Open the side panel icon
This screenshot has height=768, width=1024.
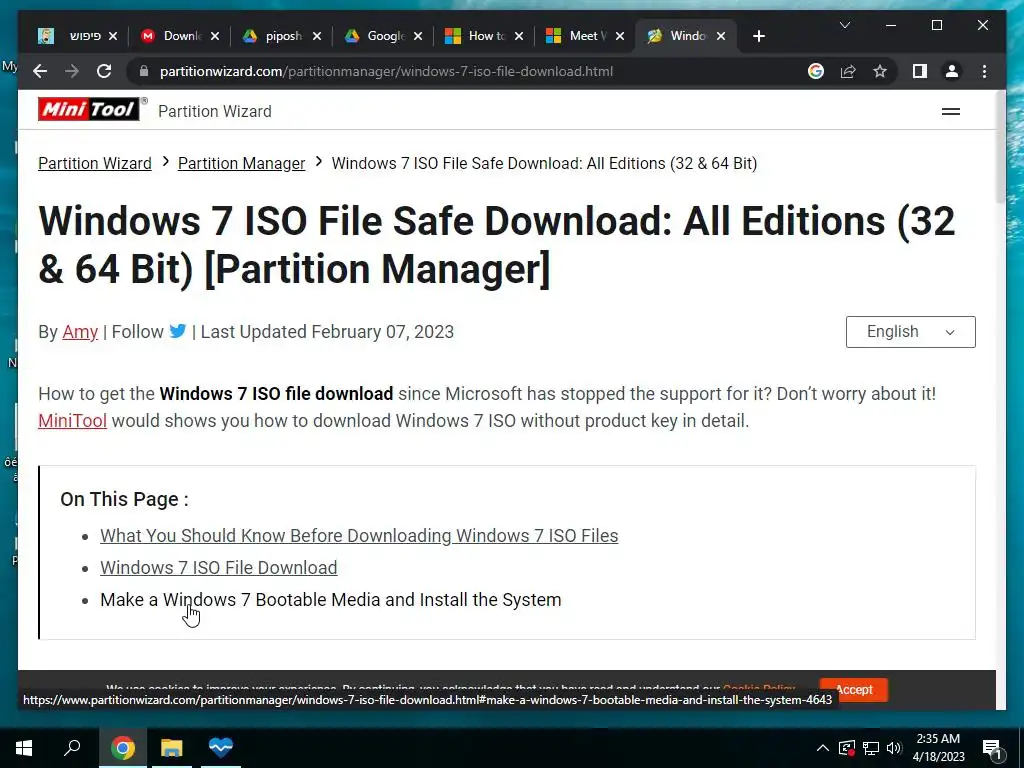(920, 71)
